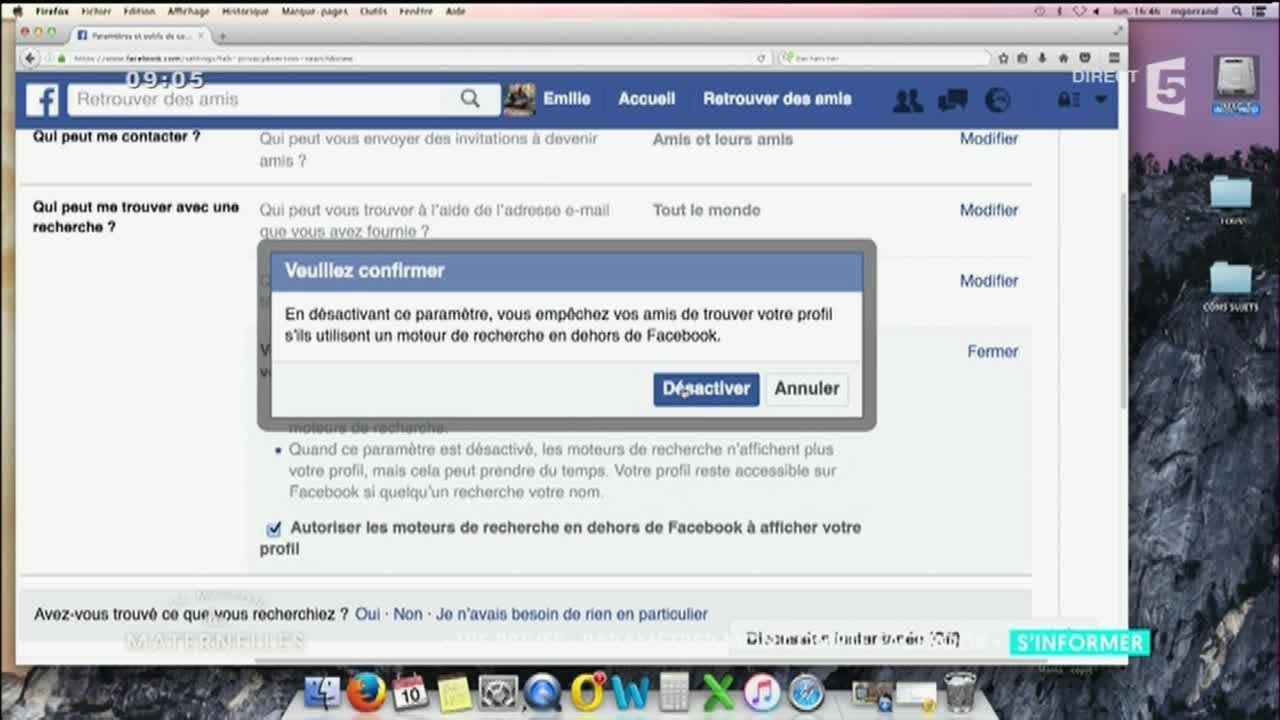Expand the Facebook account dropdown arrow
This screenshot has height=720, width=1280.
coord(1101,100)
